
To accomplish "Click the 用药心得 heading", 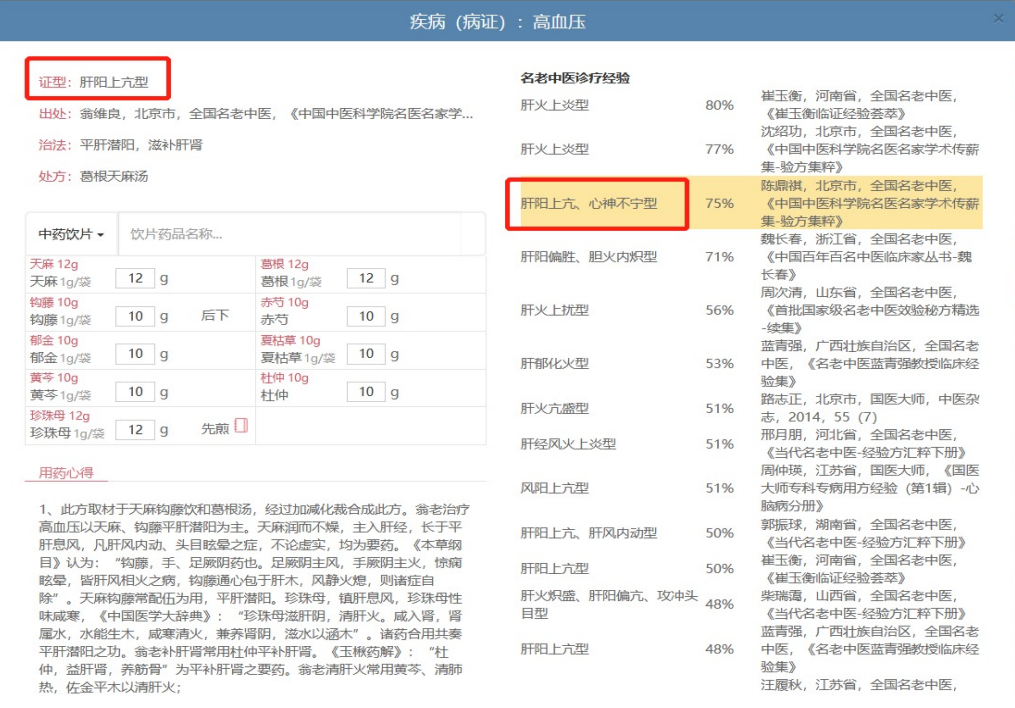I will (x=66, y=473).
